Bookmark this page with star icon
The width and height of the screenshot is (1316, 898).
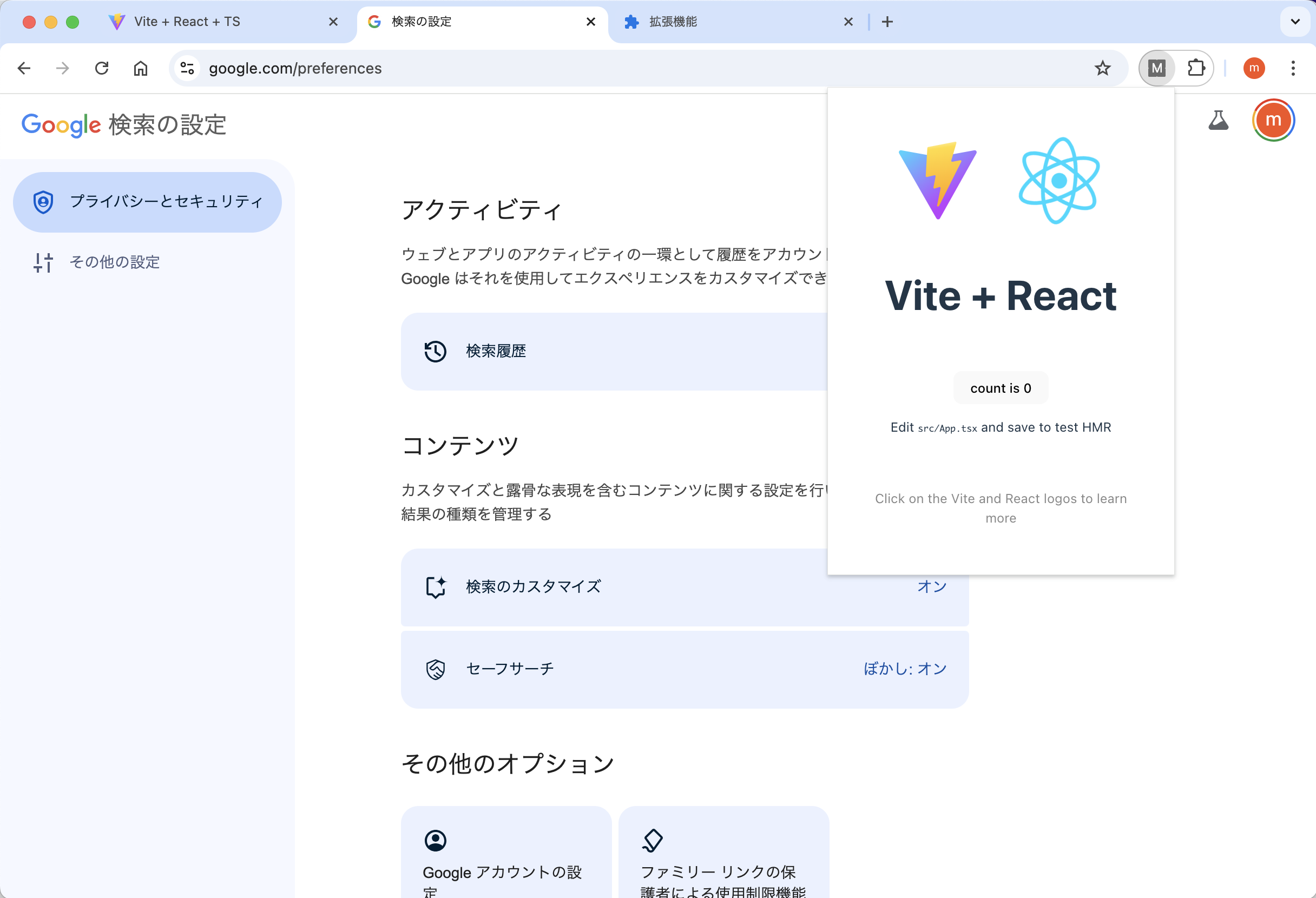1102,68
